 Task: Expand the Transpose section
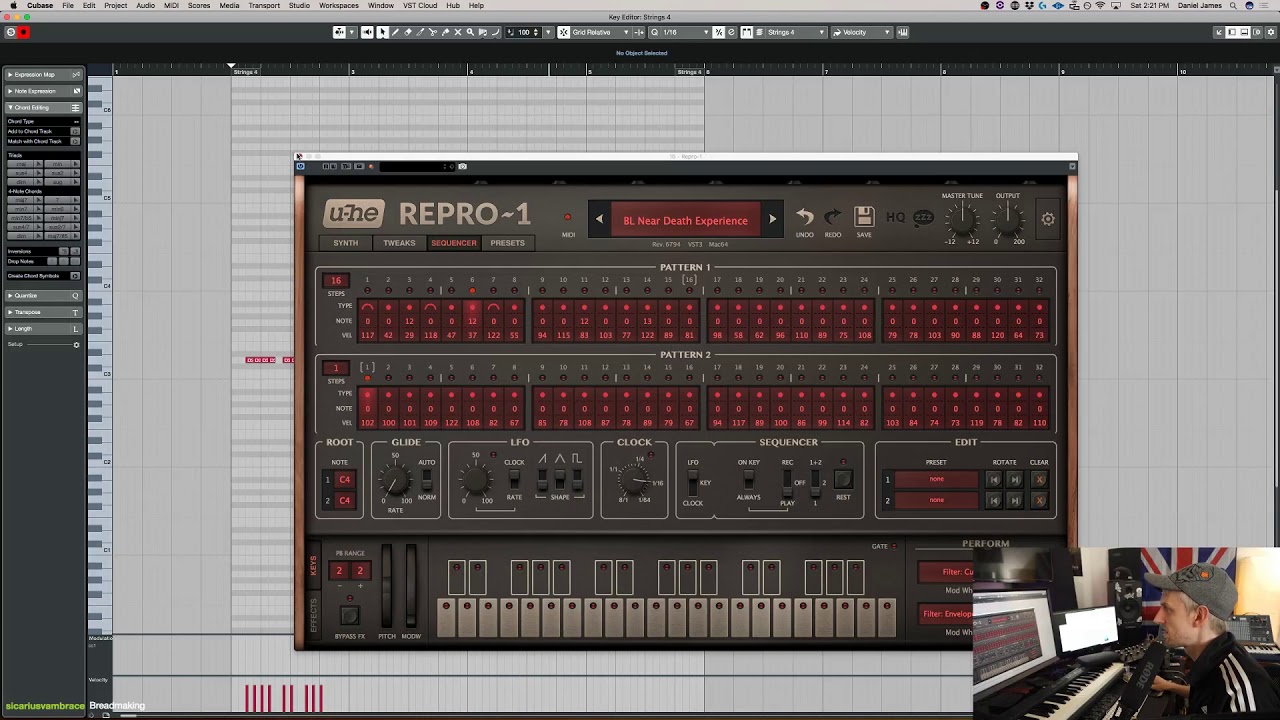44,312
